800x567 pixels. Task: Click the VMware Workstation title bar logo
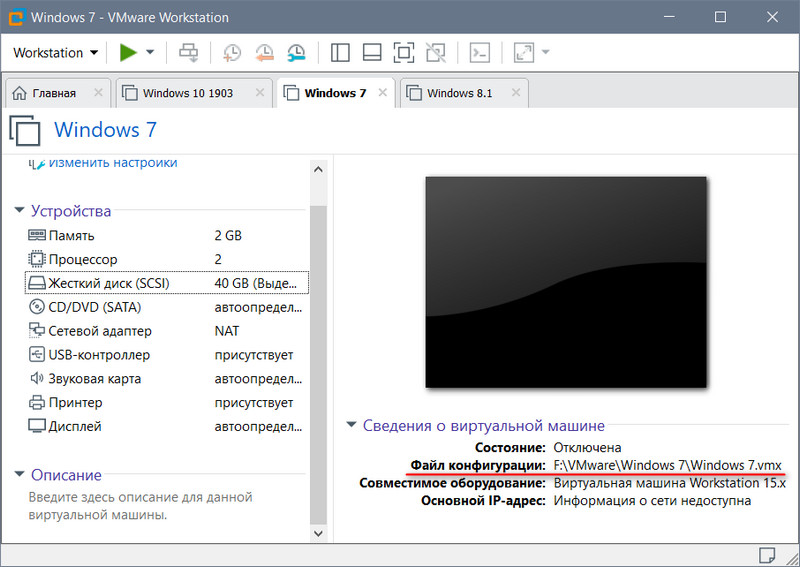click(16, 17)
